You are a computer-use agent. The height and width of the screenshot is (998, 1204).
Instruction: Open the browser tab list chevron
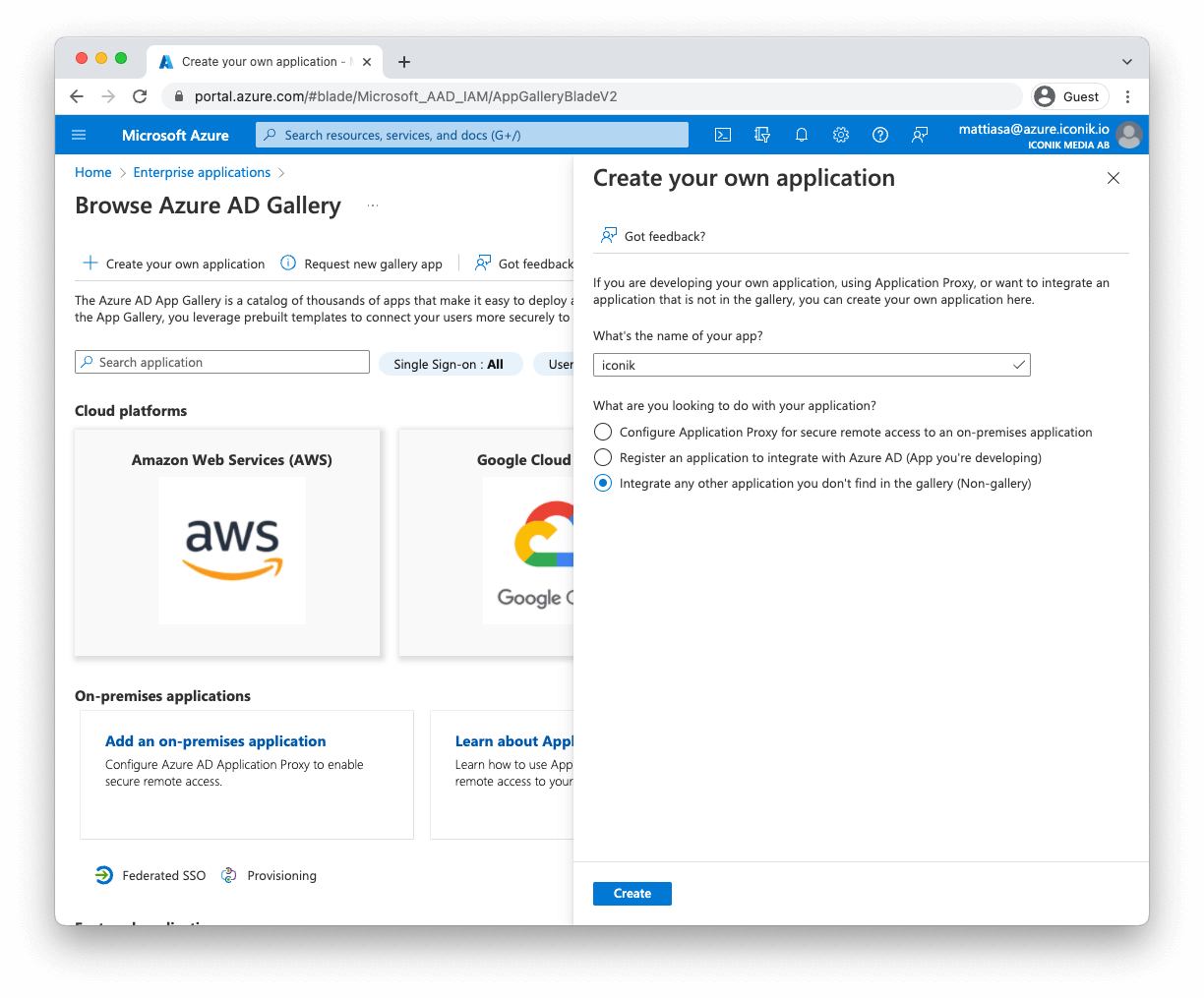(1127, 61)
